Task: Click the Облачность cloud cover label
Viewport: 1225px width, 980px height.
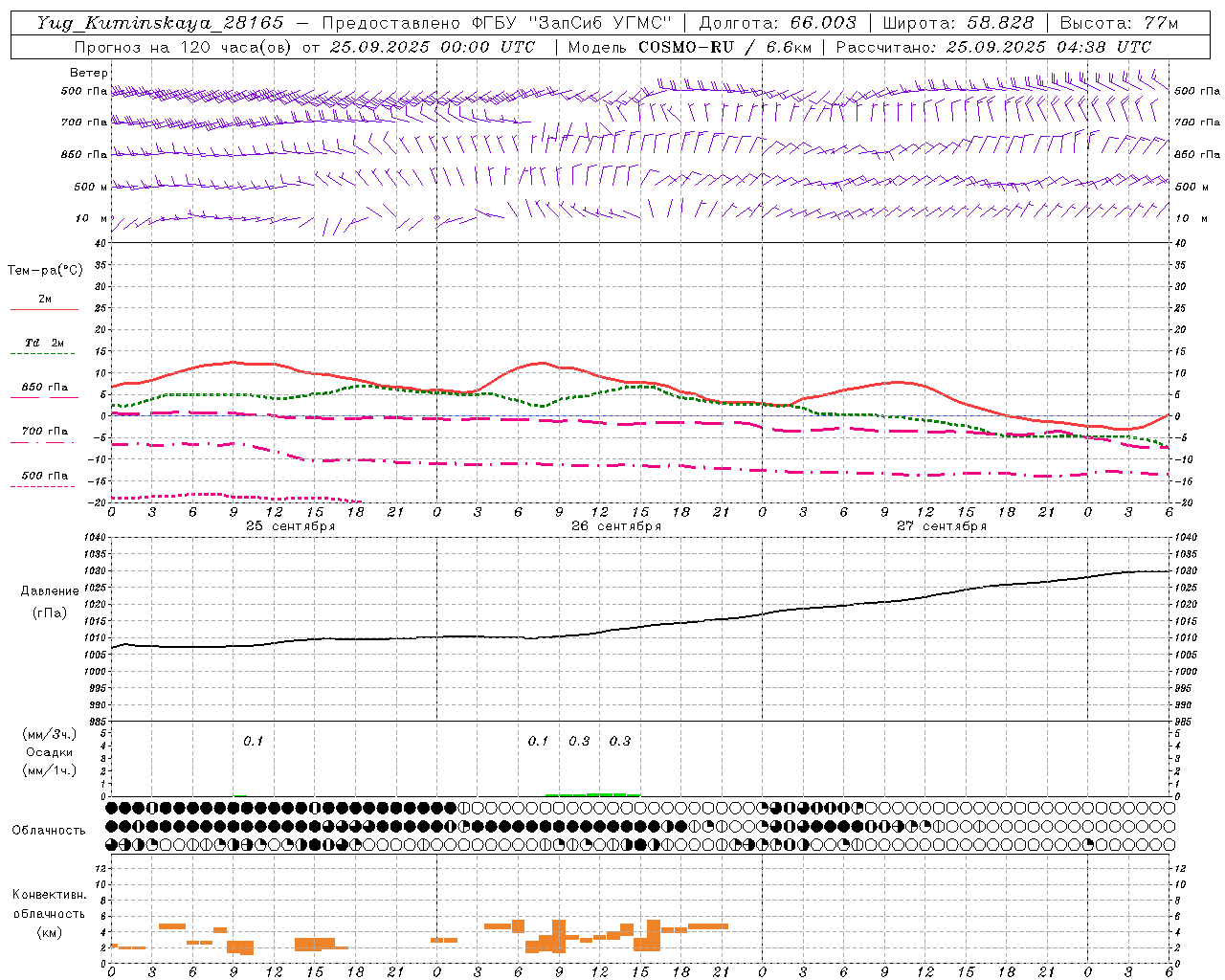Action: click(49, 830)
